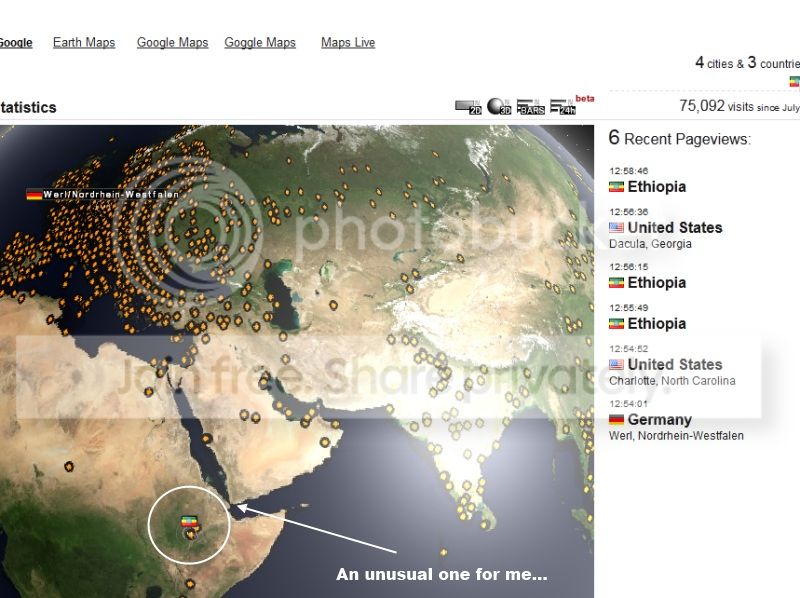Click Charlotte, North Carolina location text
Screen dimensions: 800x598
pos(672,381)
